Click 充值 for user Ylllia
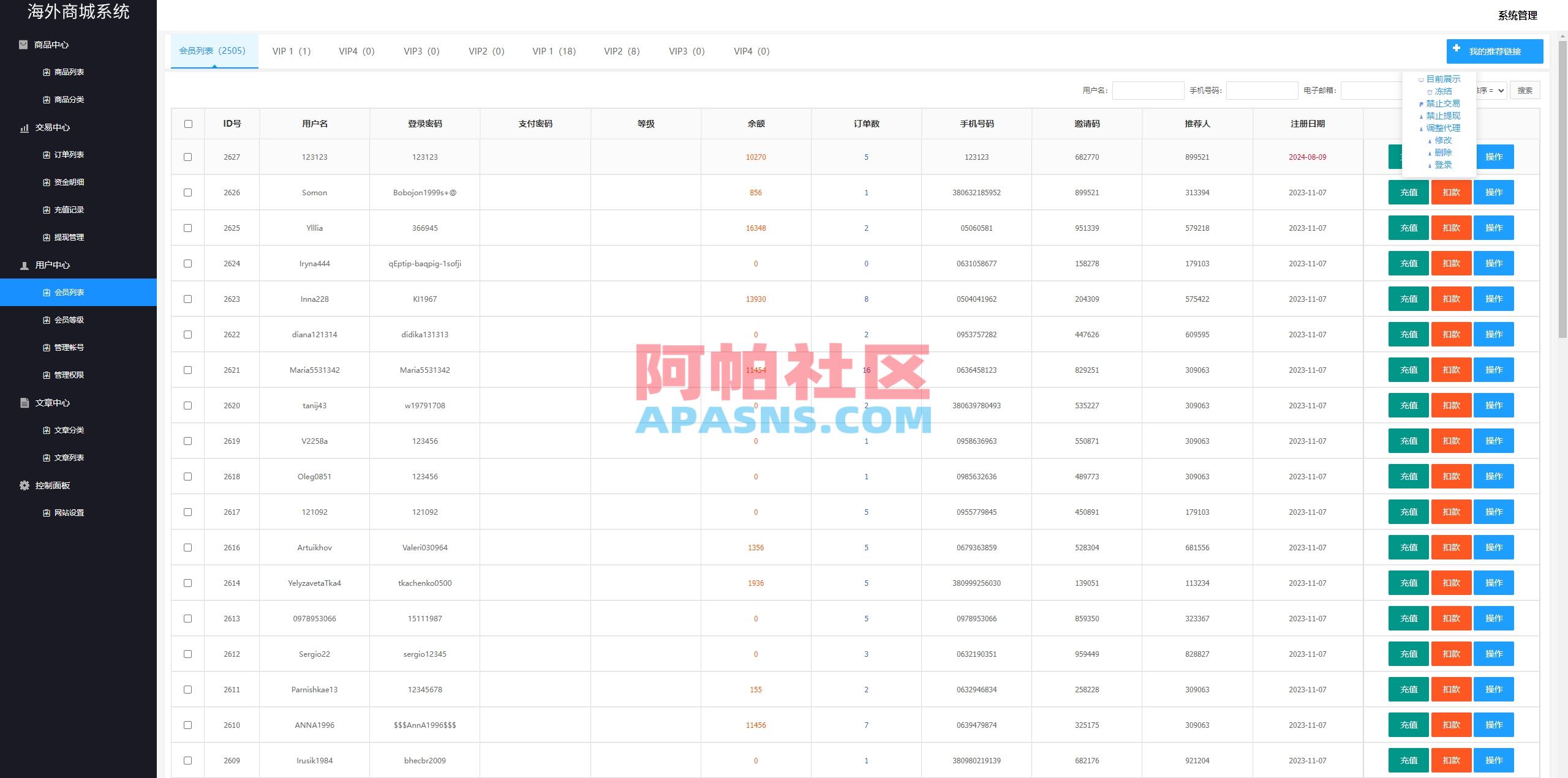The height and width of the screenshot is (778, 1568). 1409,228
